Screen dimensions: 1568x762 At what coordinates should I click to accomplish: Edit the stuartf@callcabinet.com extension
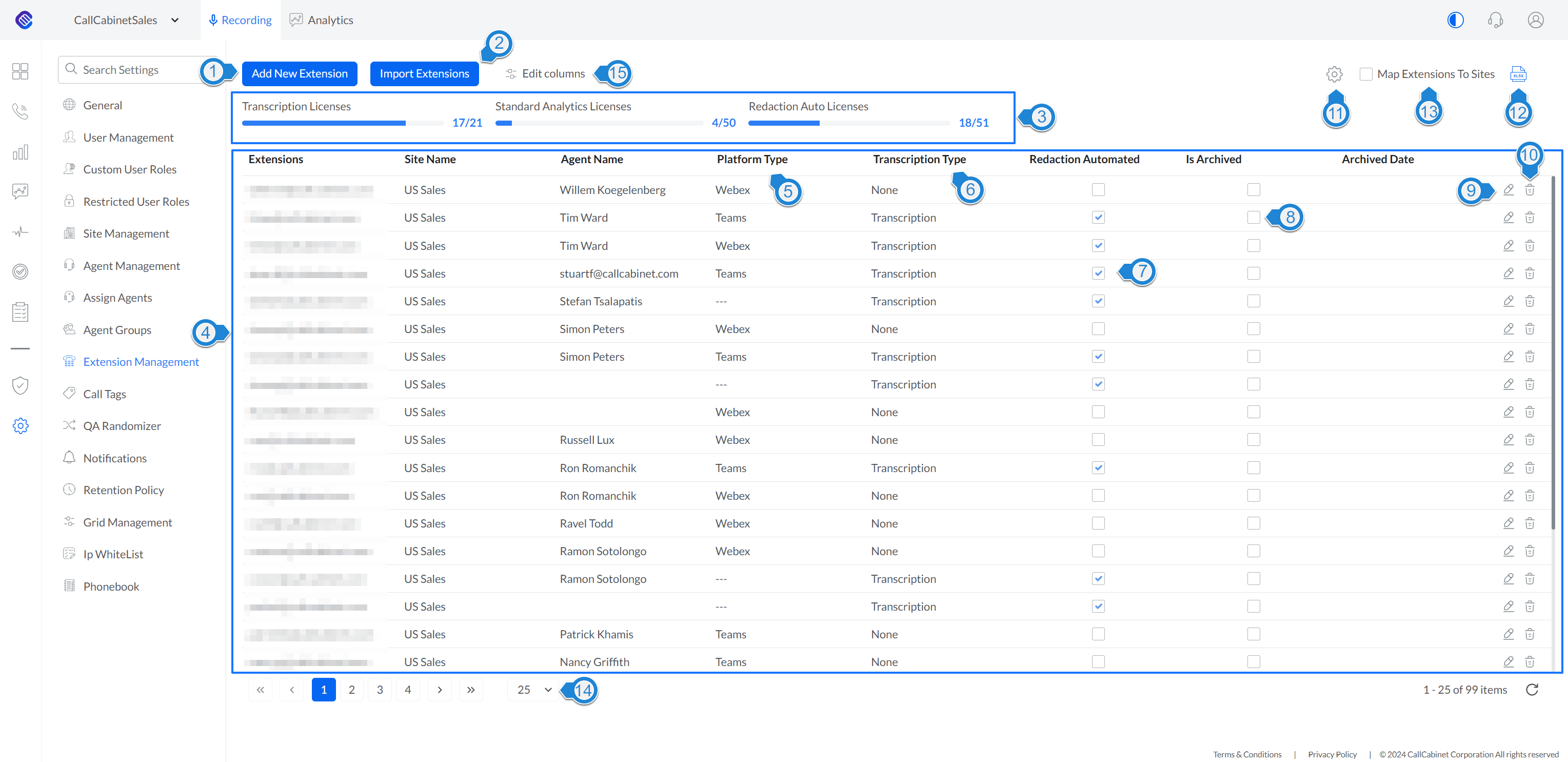coord(1509,273)
